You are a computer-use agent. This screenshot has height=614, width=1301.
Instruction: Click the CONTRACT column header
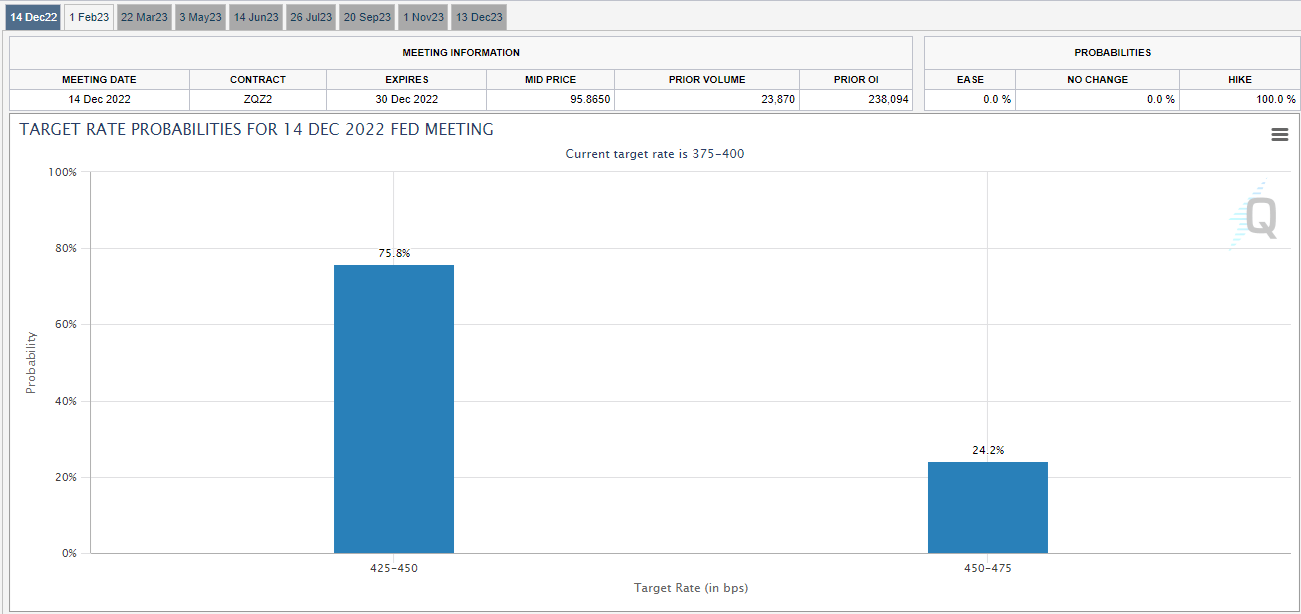coord(258,79)
